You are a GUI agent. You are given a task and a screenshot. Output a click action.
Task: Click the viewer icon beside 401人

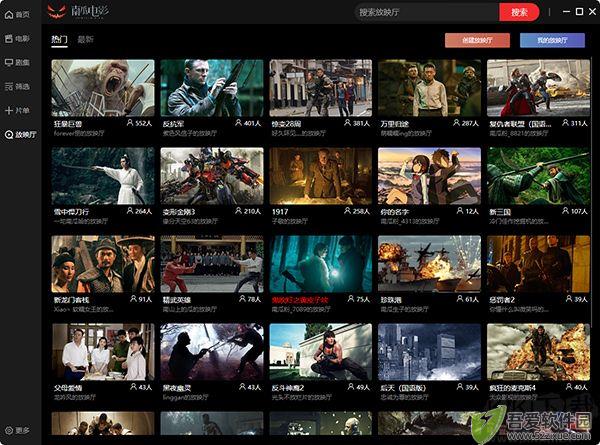[x=238, y=123]
